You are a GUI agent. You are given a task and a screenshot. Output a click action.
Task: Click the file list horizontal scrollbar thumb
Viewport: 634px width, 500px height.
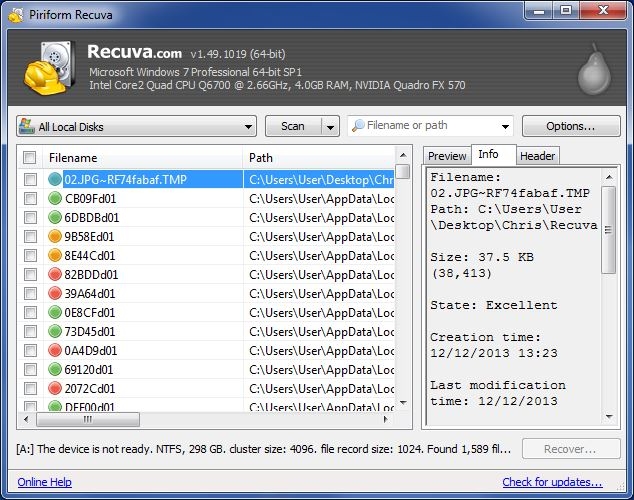tap(88, 419)
